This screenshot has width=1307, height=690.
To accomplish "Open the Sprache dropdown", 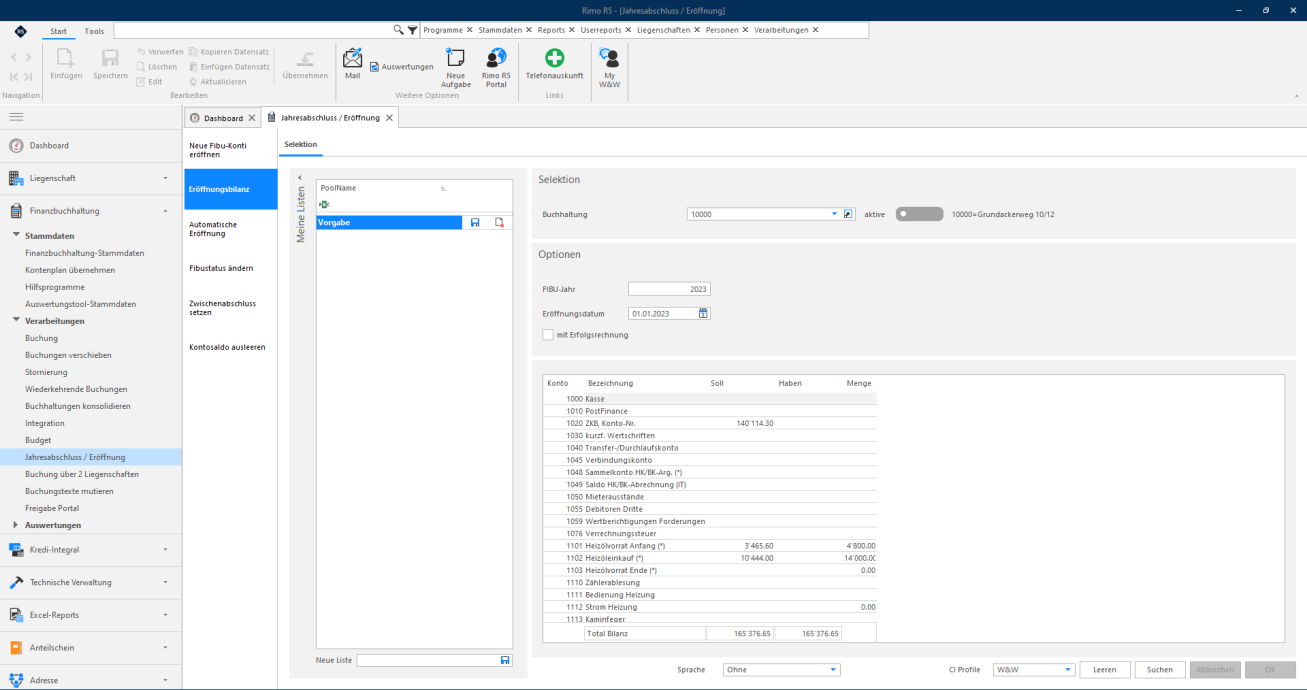I will coord(834,670).
